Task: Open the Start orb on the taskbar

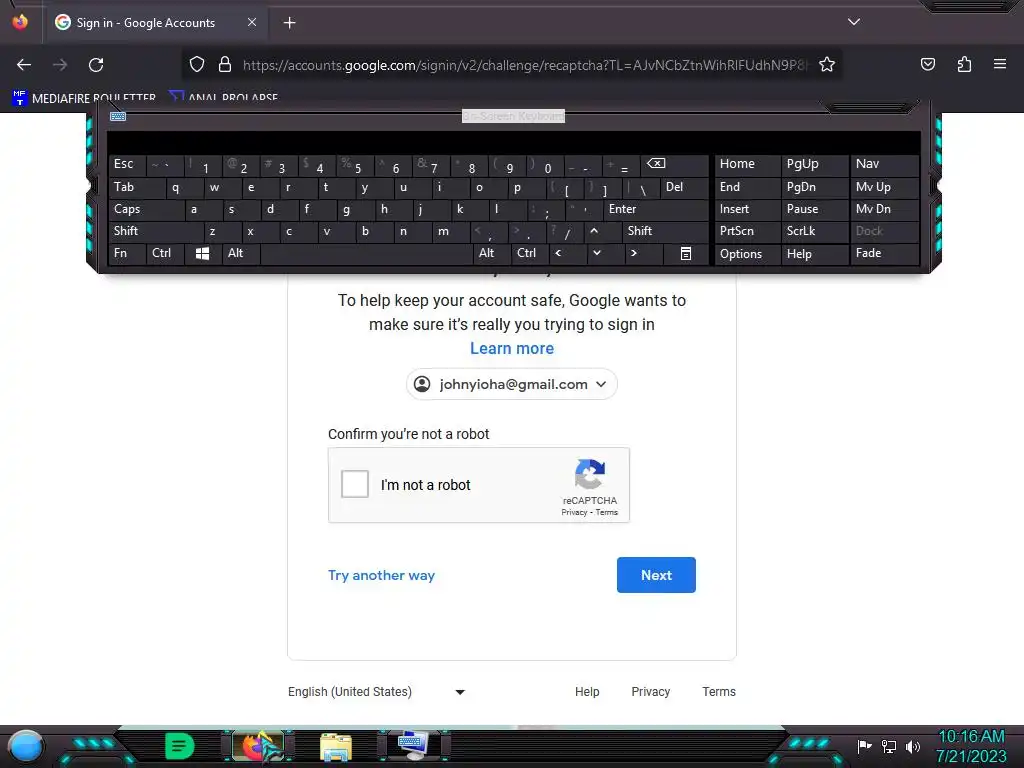Action: coord(26,746)
